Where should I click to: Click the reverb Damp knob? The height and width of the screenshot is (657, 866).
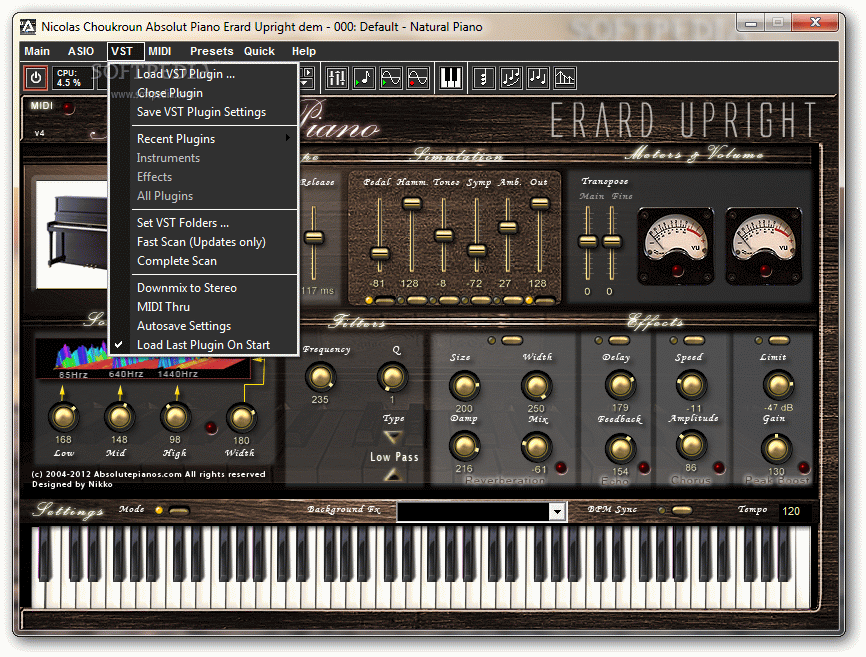[464, 446]
